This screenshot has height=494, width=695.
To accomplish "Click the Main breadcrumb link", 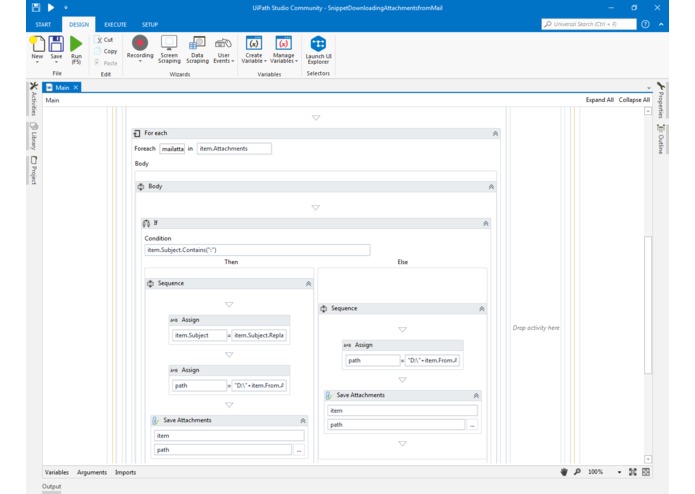I will (x=52, y=100).
